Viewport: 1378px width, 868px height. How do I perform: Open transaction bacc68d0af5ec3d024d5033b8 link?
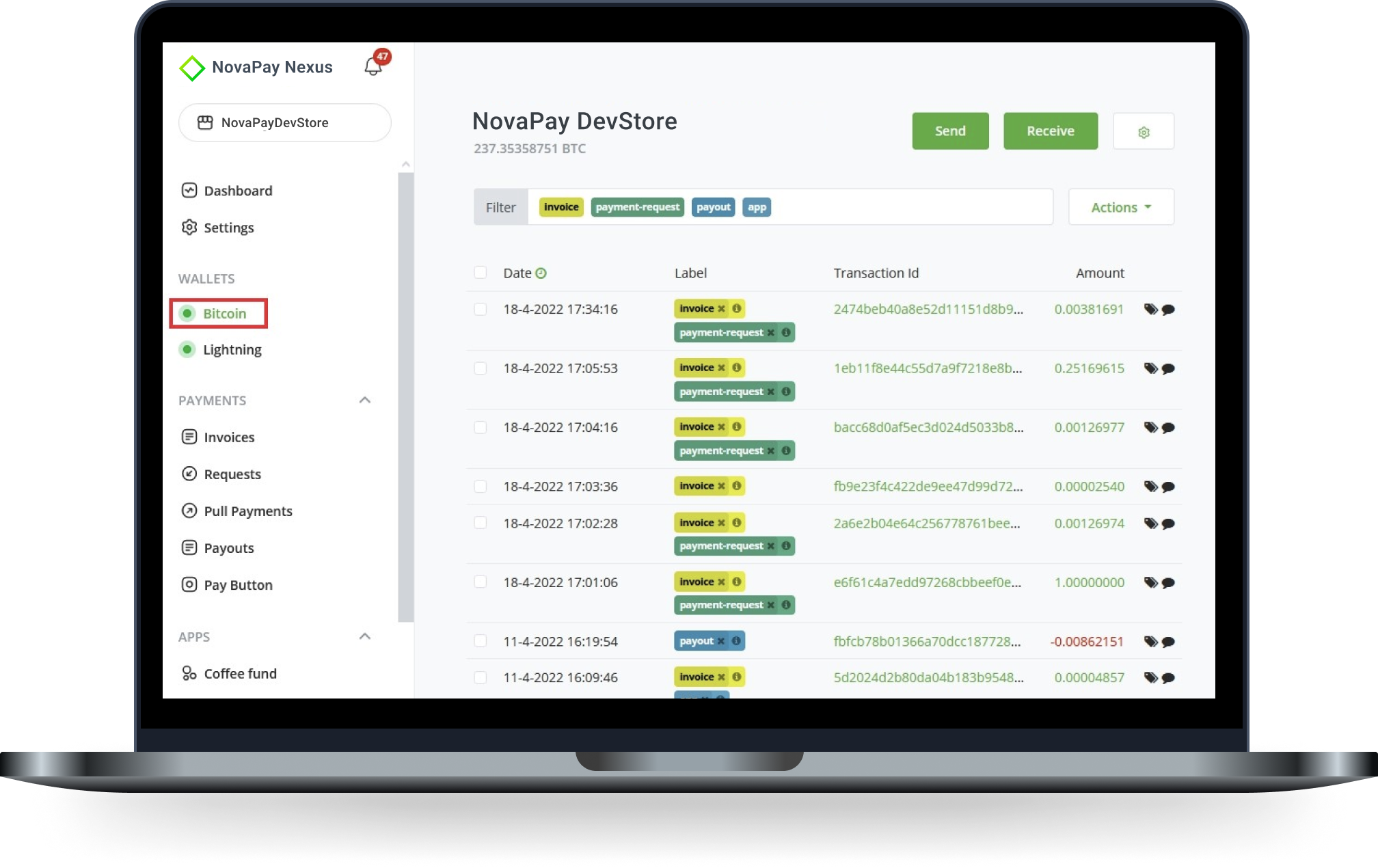928,427
